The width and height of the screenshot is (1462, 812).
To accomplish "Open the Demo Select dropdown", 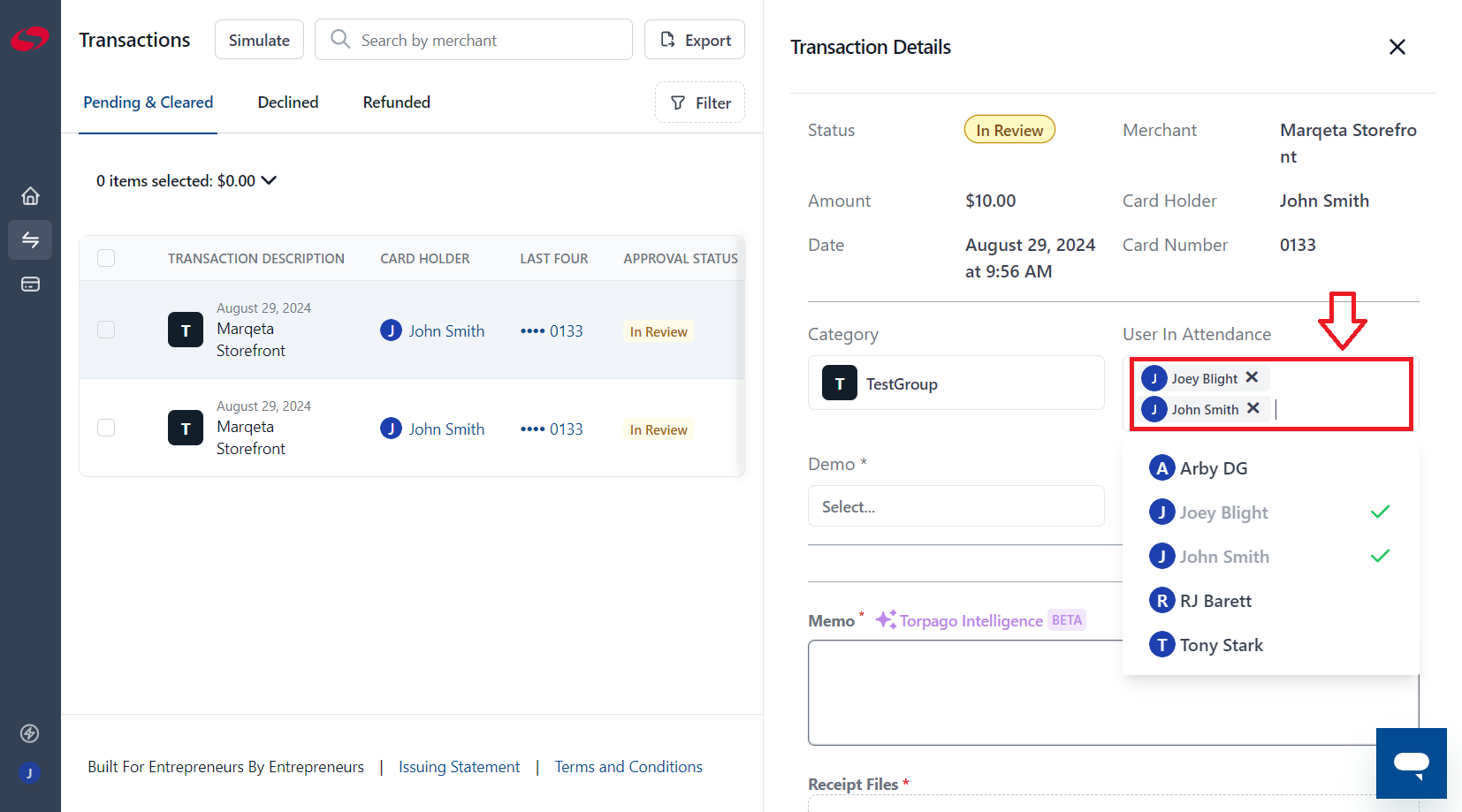I will (x=956, y=506).
